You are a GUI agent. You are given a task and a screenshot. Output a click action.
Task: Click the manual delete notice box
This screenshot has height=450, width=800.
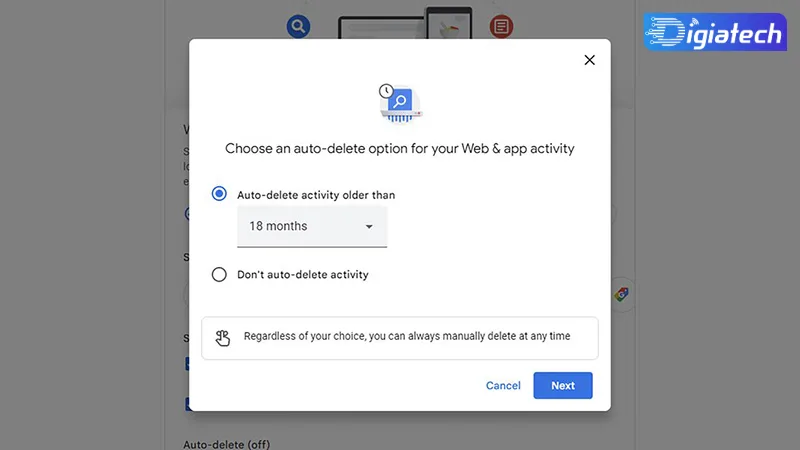click(399, 338)
